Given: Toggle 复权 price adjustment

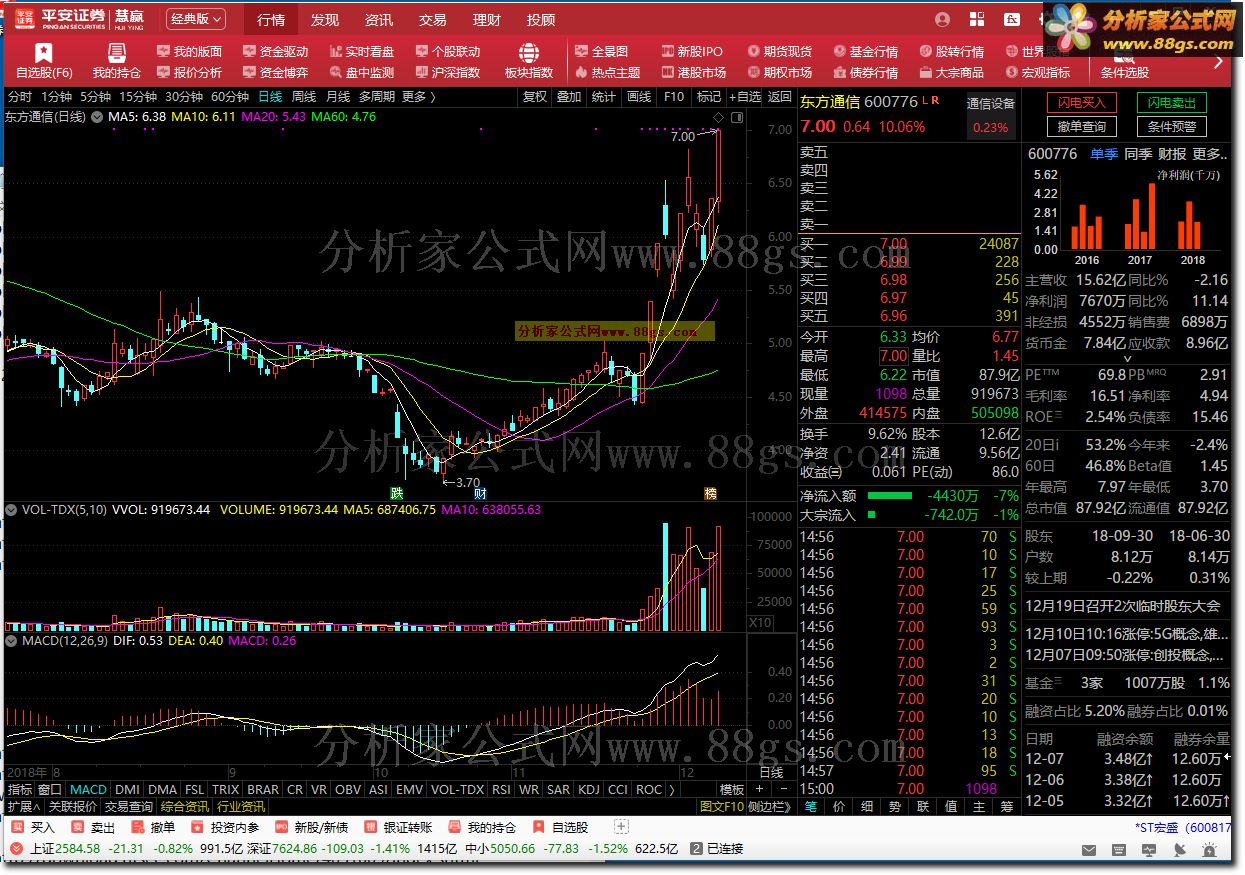Looking at the screenshot, I should [535, 97].
